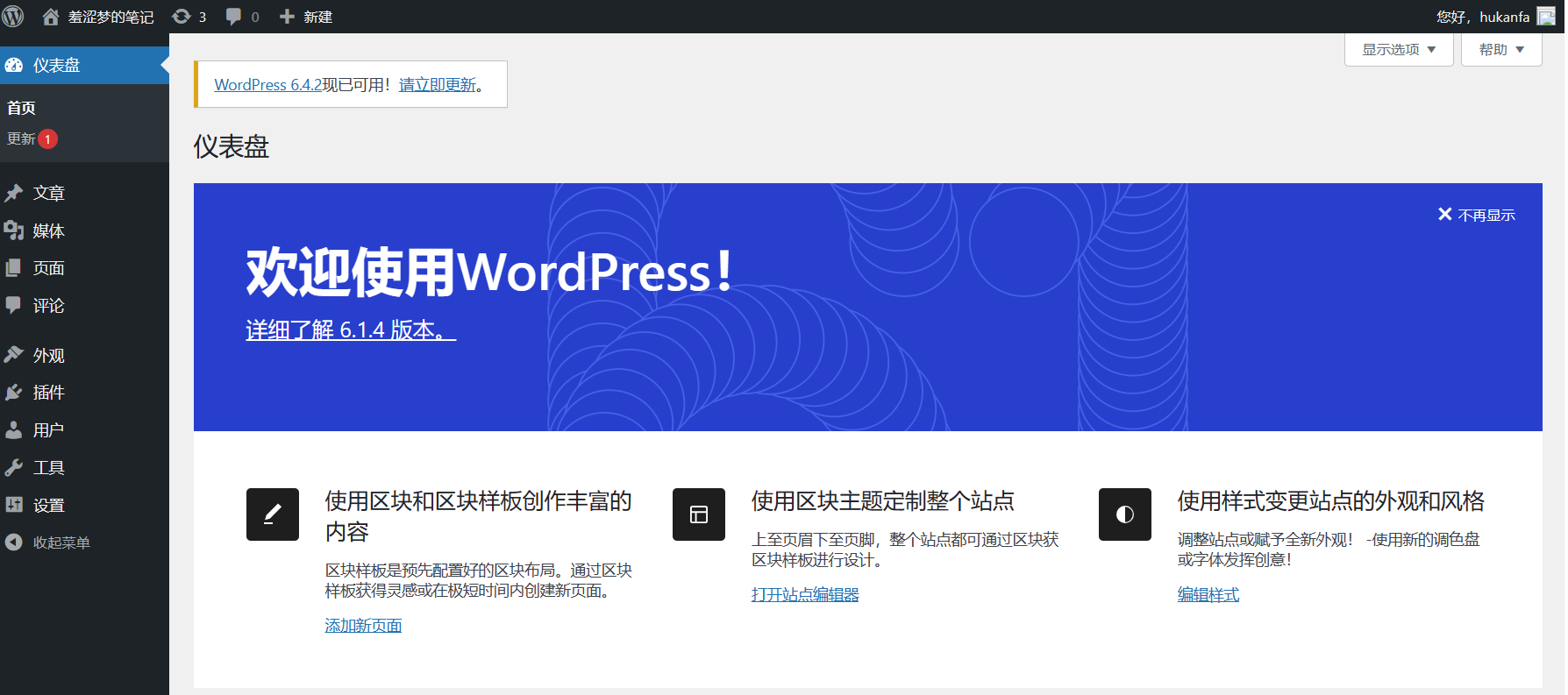Select the 首页 submenu item
This screenshot has width=1568, height=695.
21,108
